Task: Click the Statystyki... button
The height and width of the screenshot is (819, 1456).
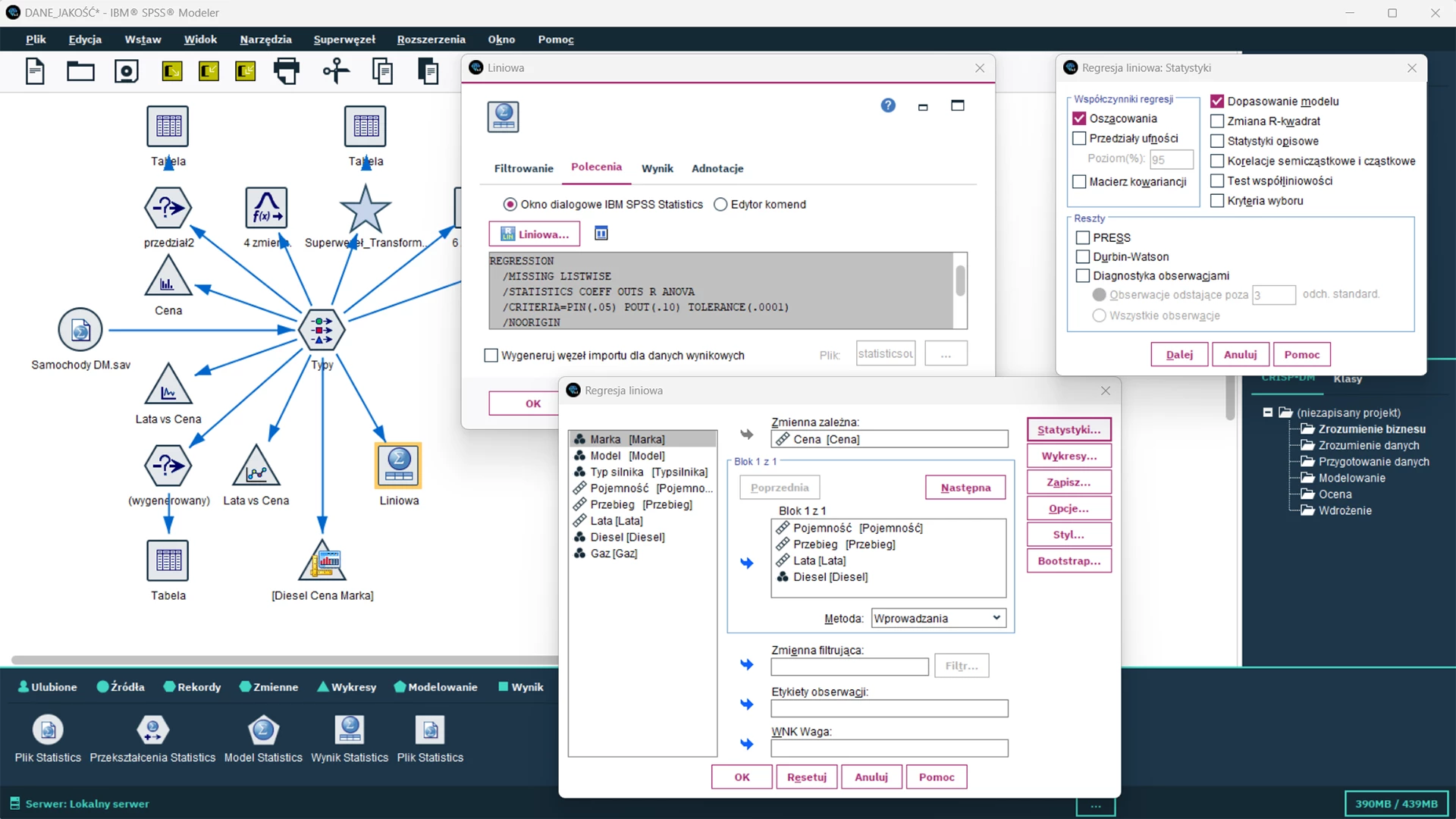Action: pos(1068,429)
